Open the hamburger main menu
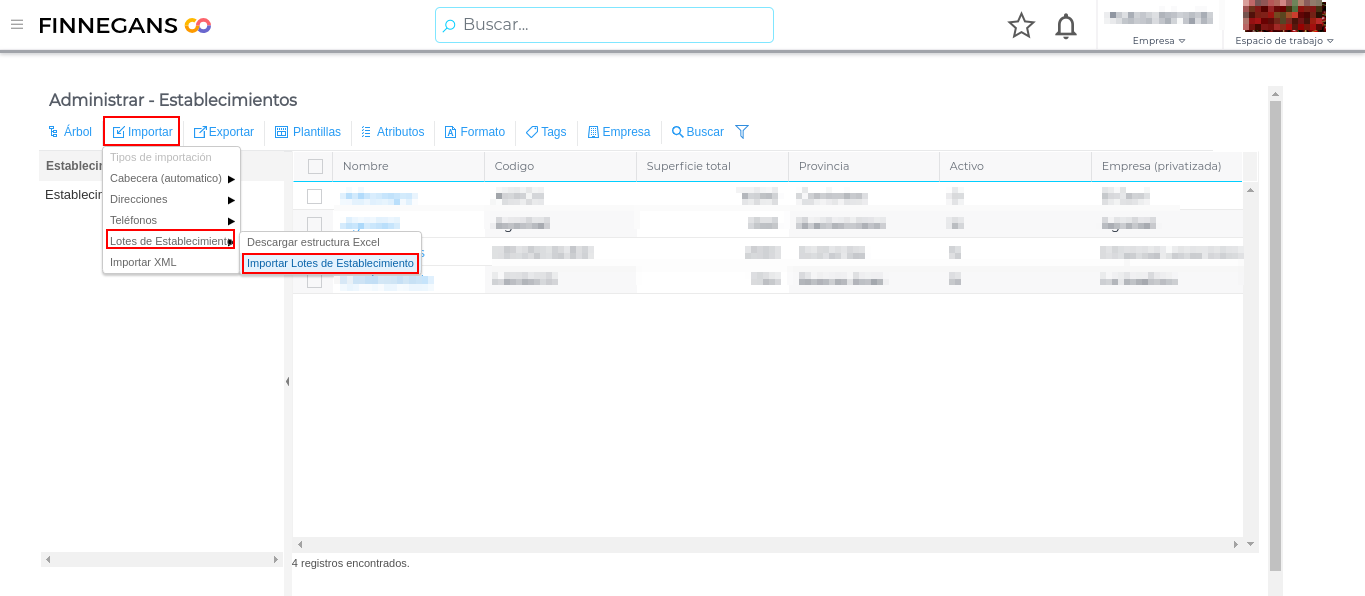 click(x=17, y=24)
